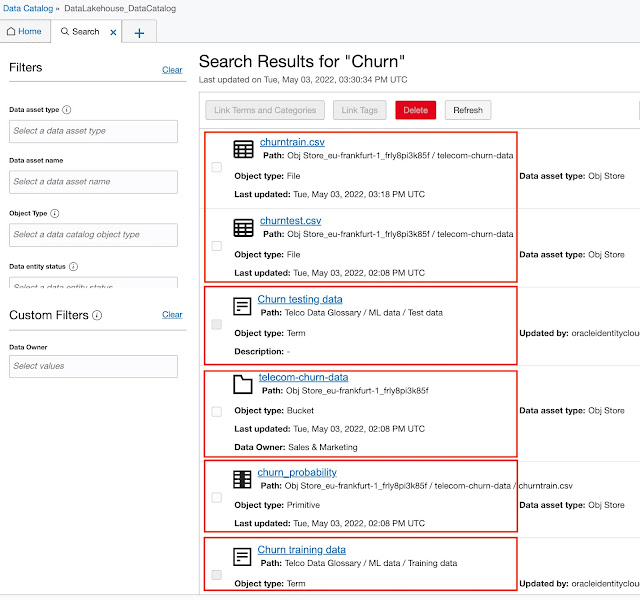The image size is (640, 600).
Task: Click 'Path: Telco Data Glossary / ML data / Test data'
Action: click(x=352, y=313)
